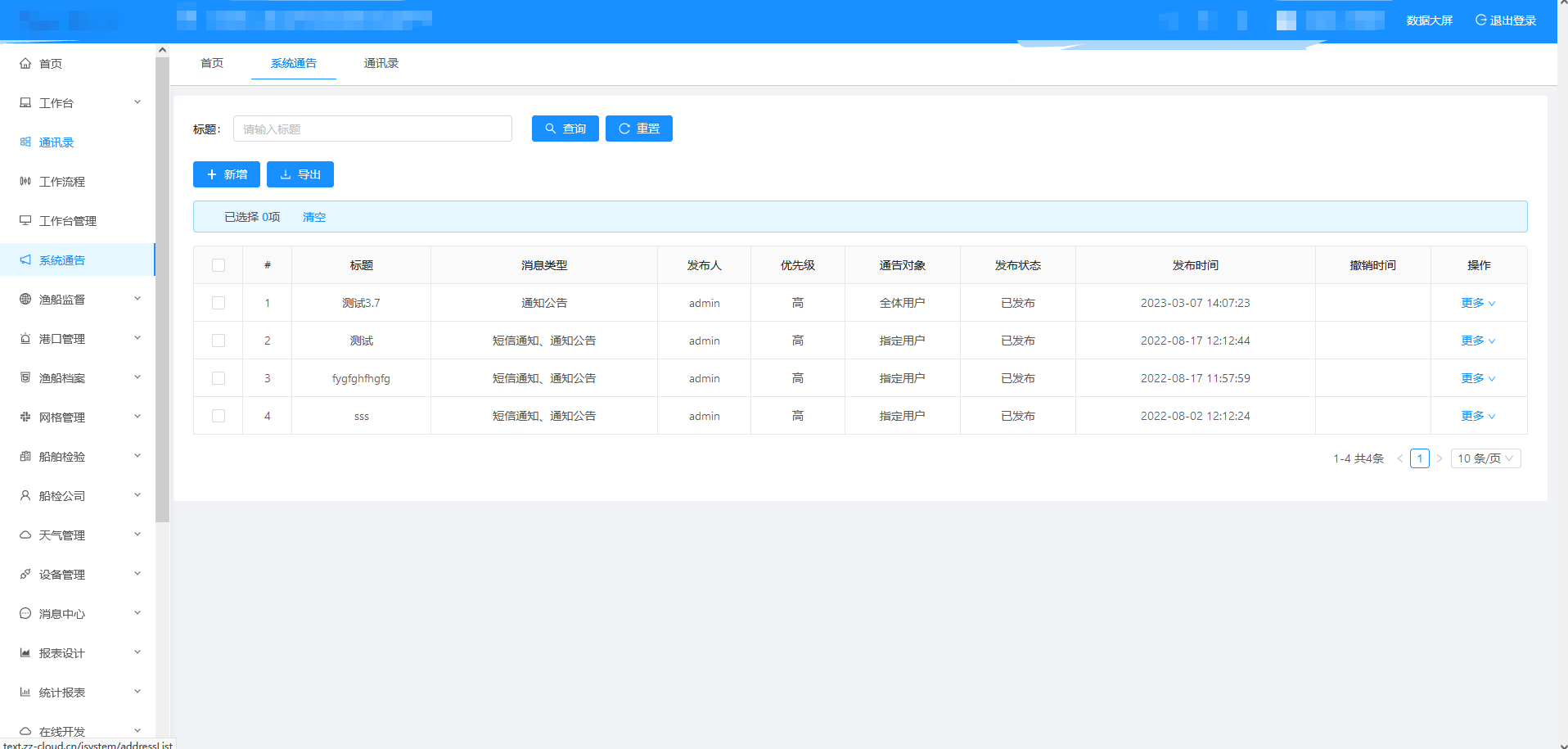This screenshot has width=1568, height=749.
Task: Click the 消息中心 message icon
Action: (25, 613)
